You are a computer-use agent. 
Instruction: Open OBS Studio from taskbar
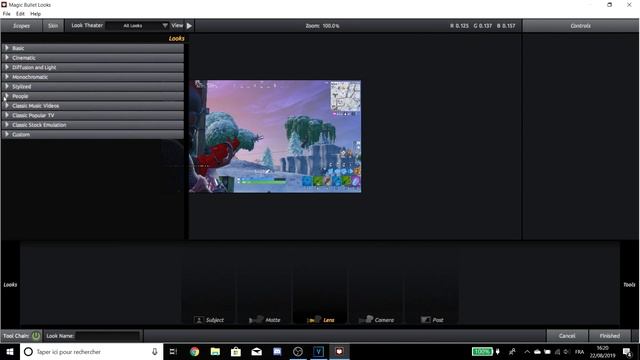[x=298, y=352]
